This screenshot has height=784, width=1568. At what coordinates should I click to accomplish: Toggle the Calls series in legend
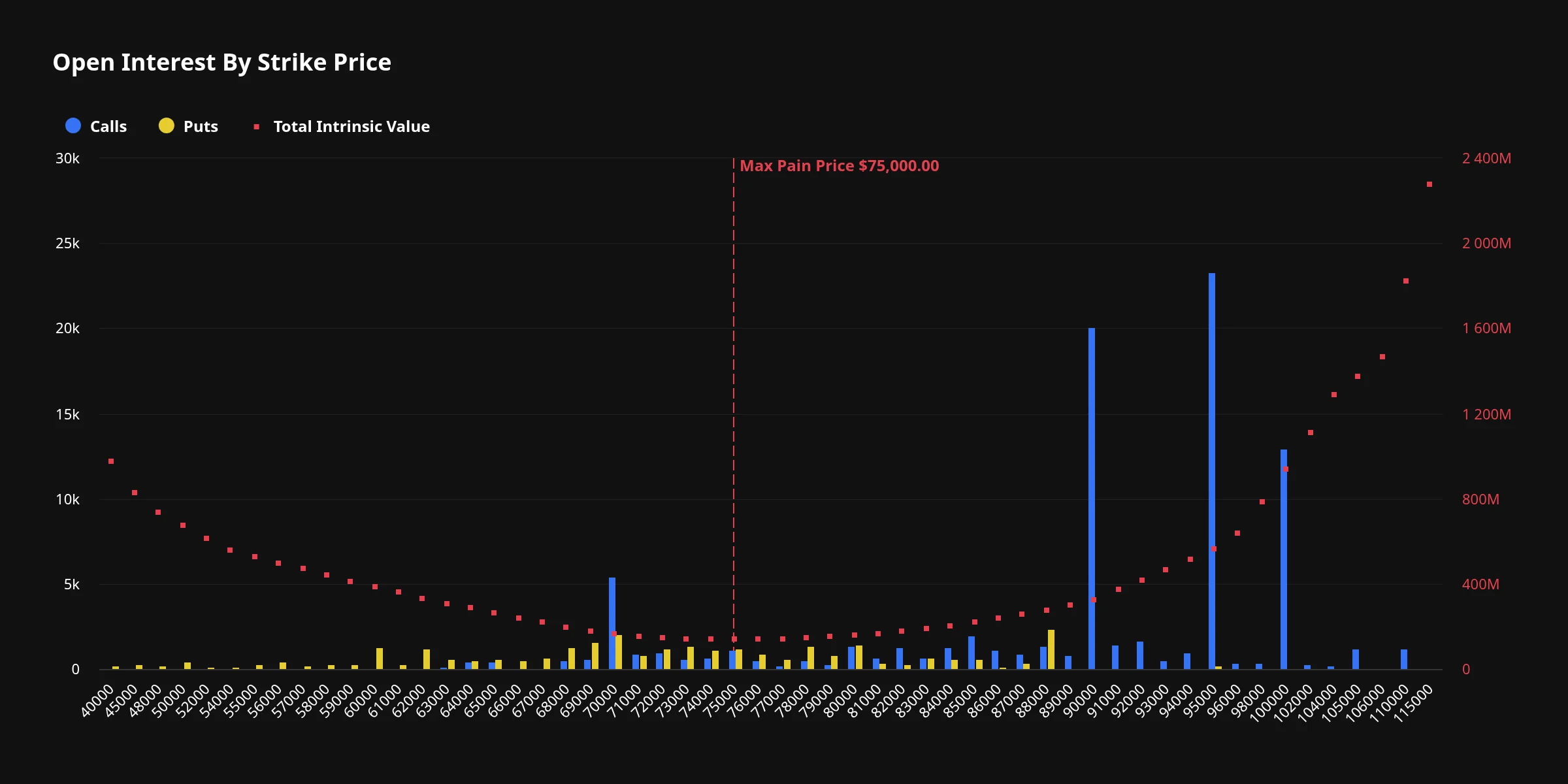tap(96, 126)
